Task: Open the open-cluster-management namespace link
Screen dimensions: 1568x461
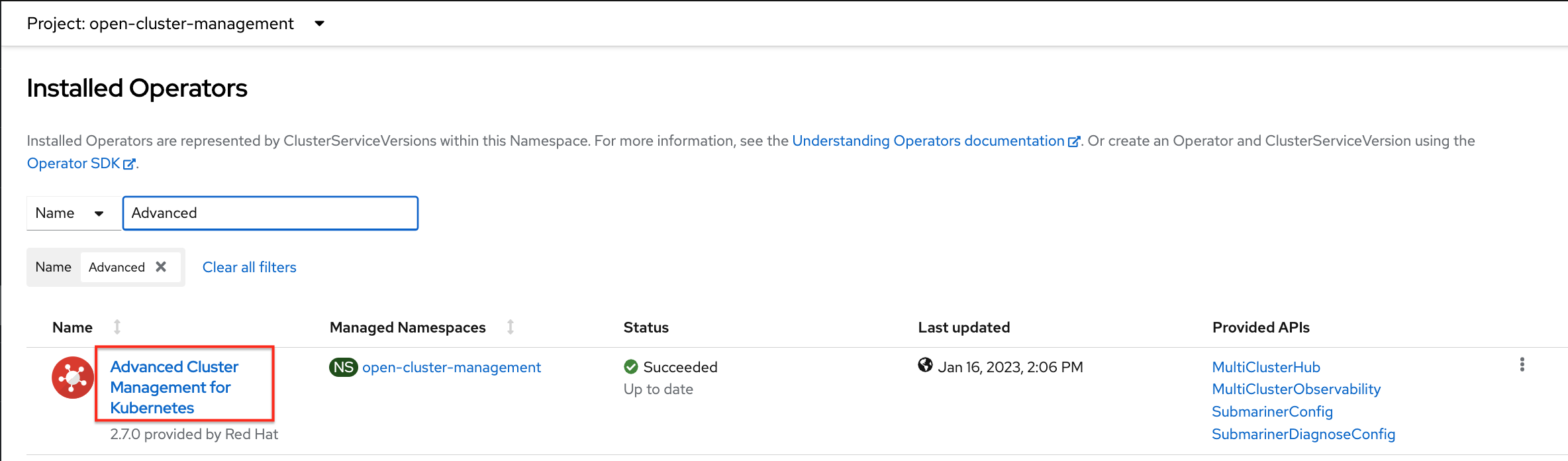Action: pyautogui.click(x=451, y=367)
